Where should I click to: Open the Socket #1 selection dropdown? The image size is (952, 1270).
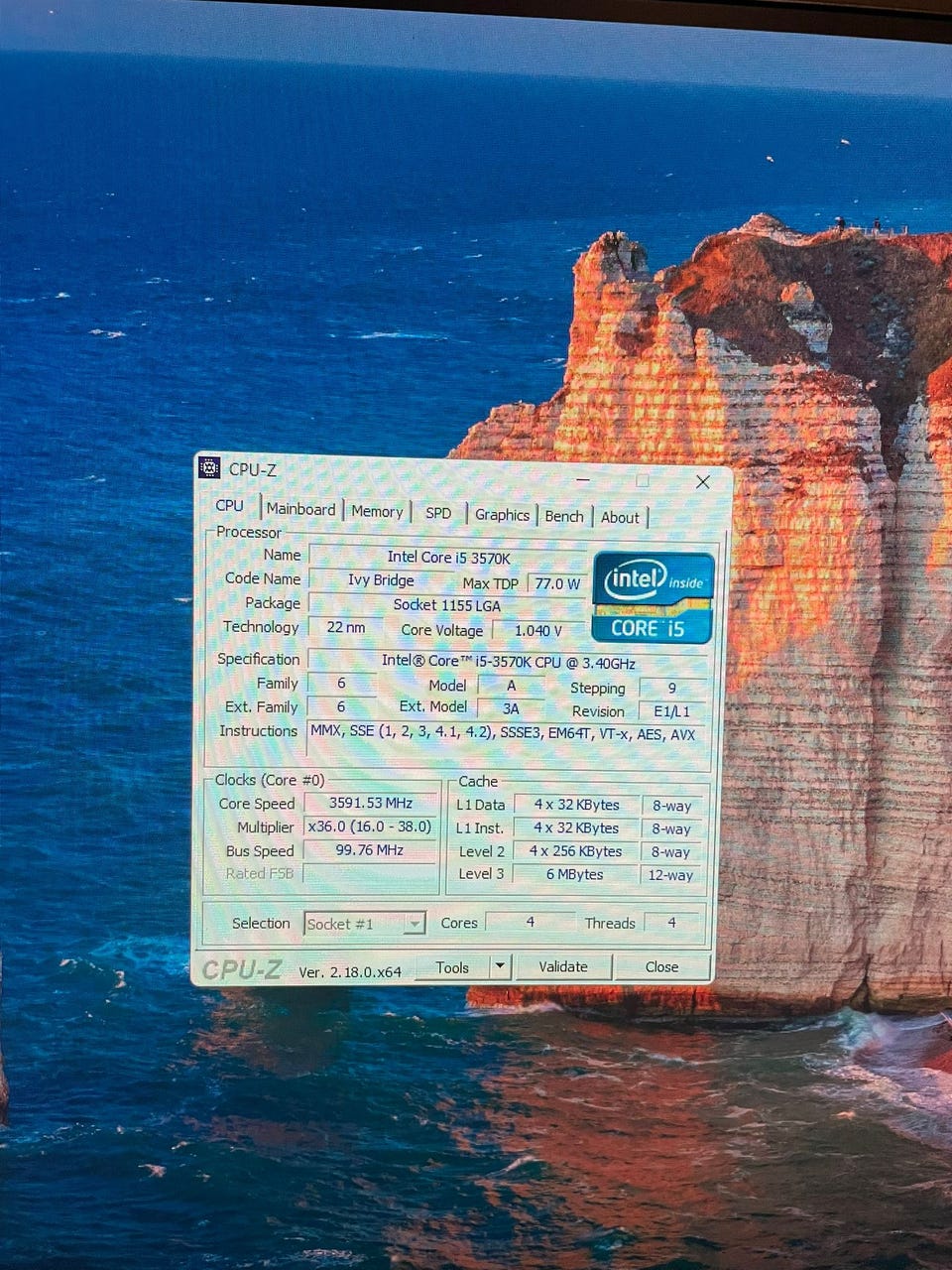[x=366, y=924]
